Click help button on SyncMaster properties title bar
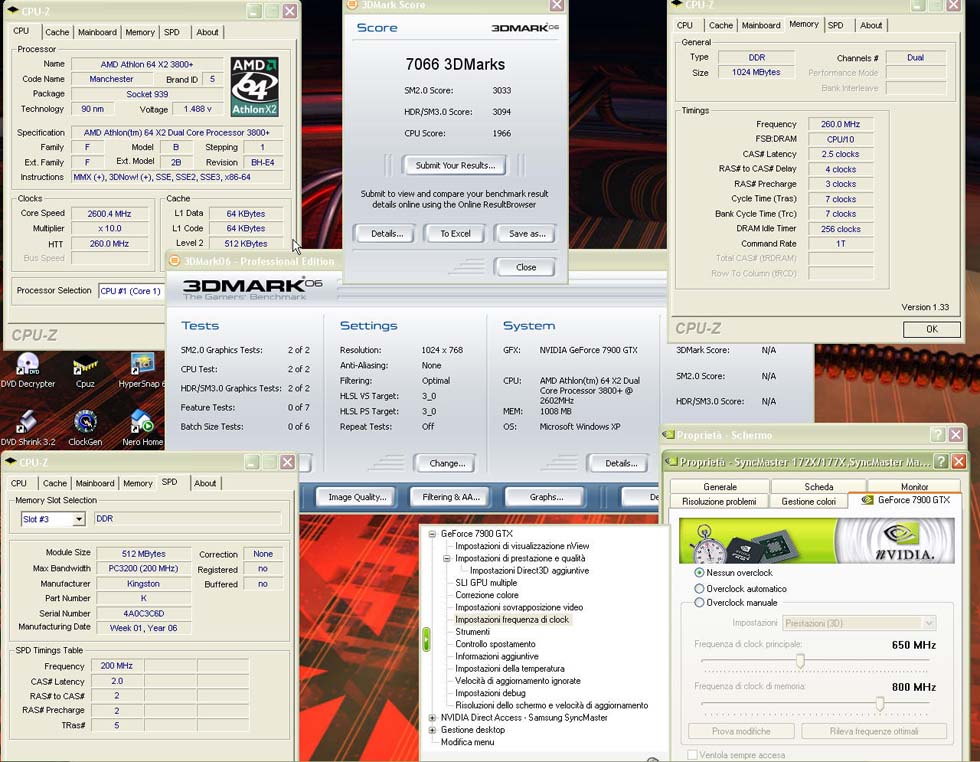 point(941,462)
